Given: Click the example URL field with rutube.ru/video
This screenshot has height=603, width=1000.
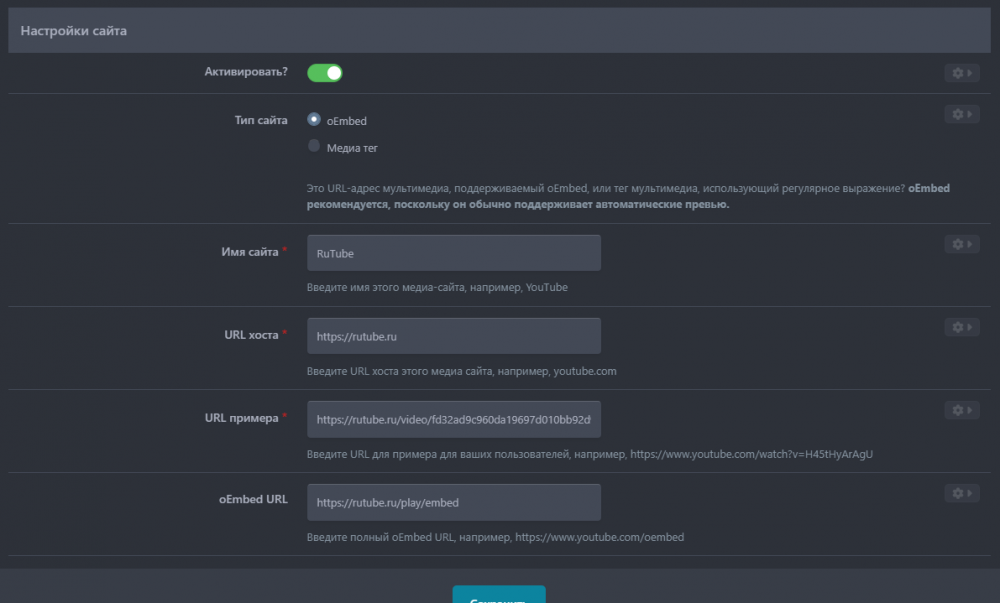Looking at the screenshot, I should (x=453, y=419).
